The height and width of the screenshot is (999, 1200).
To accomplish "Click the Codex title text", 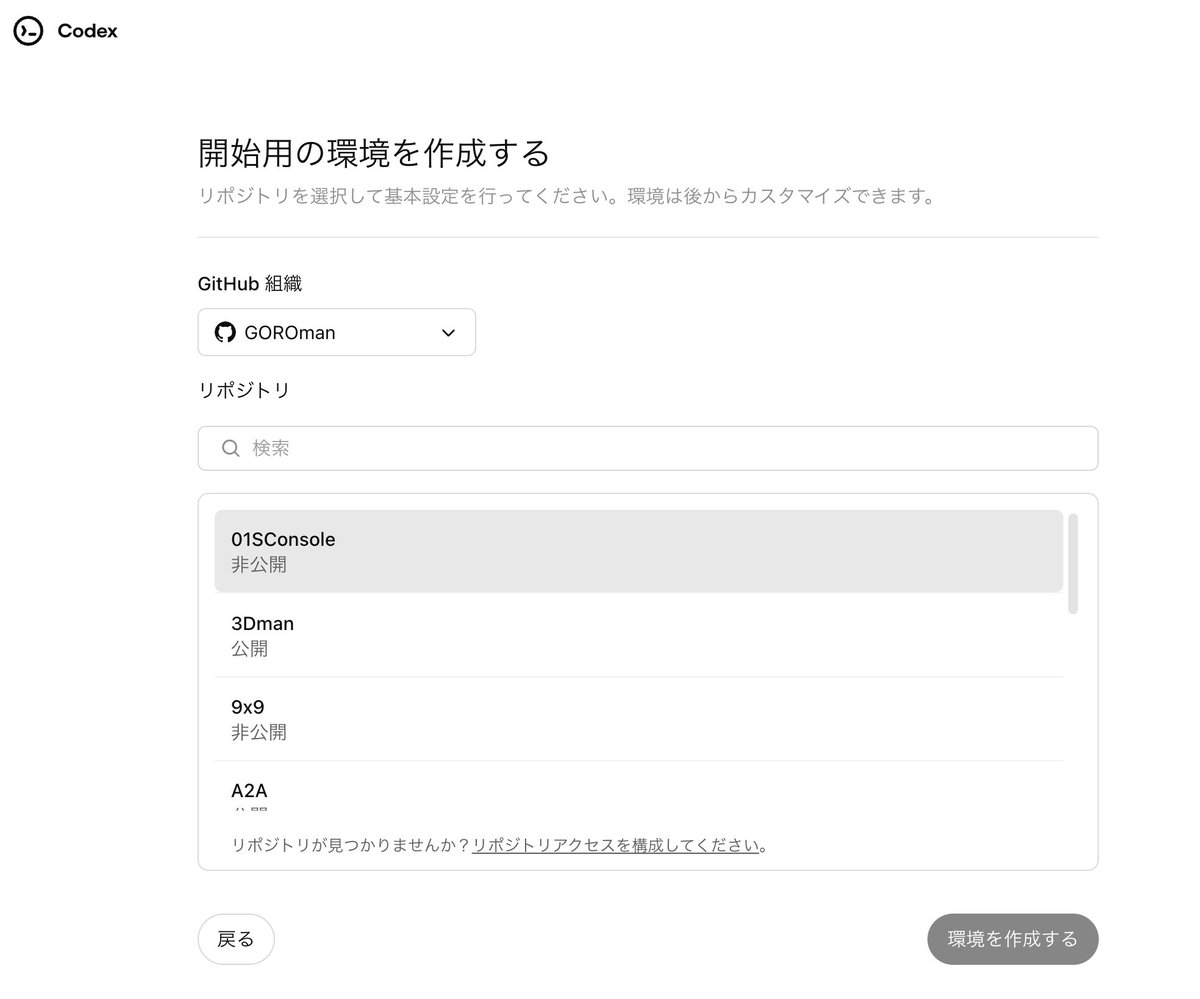I will pyautogui.click(x=87, y=31).
